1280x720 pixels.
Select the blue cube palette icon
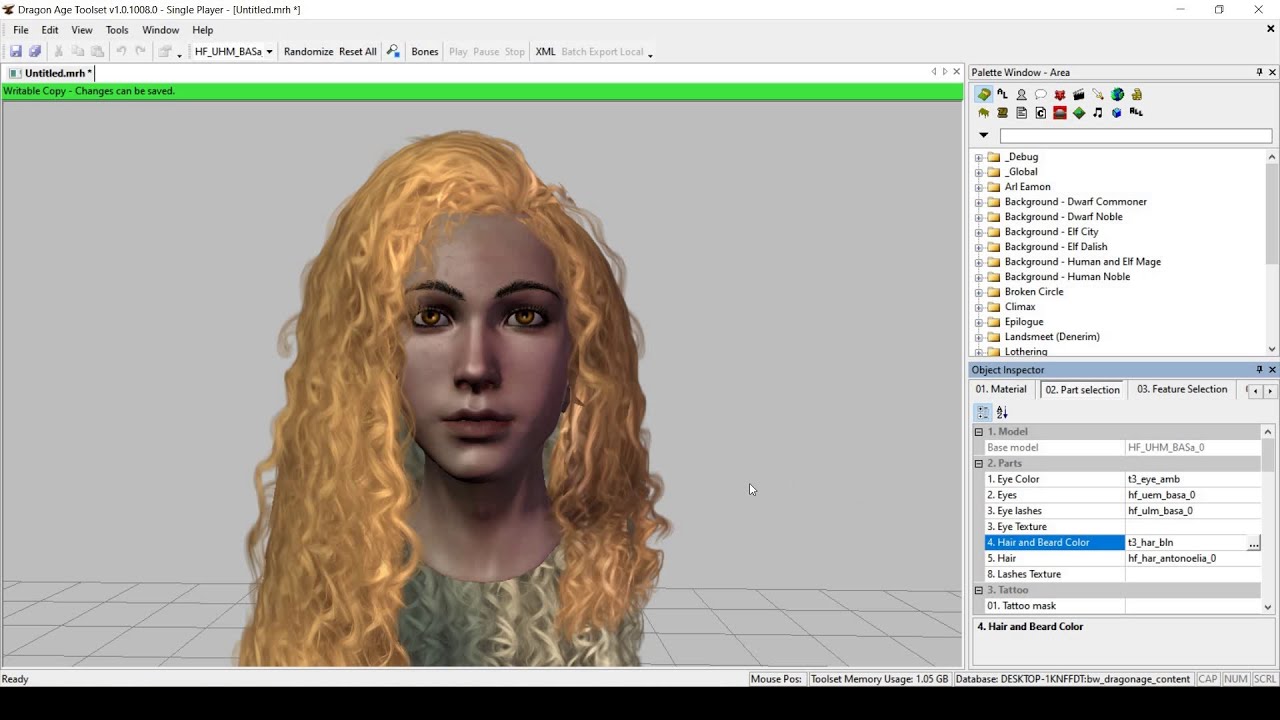click(1117, 113)
